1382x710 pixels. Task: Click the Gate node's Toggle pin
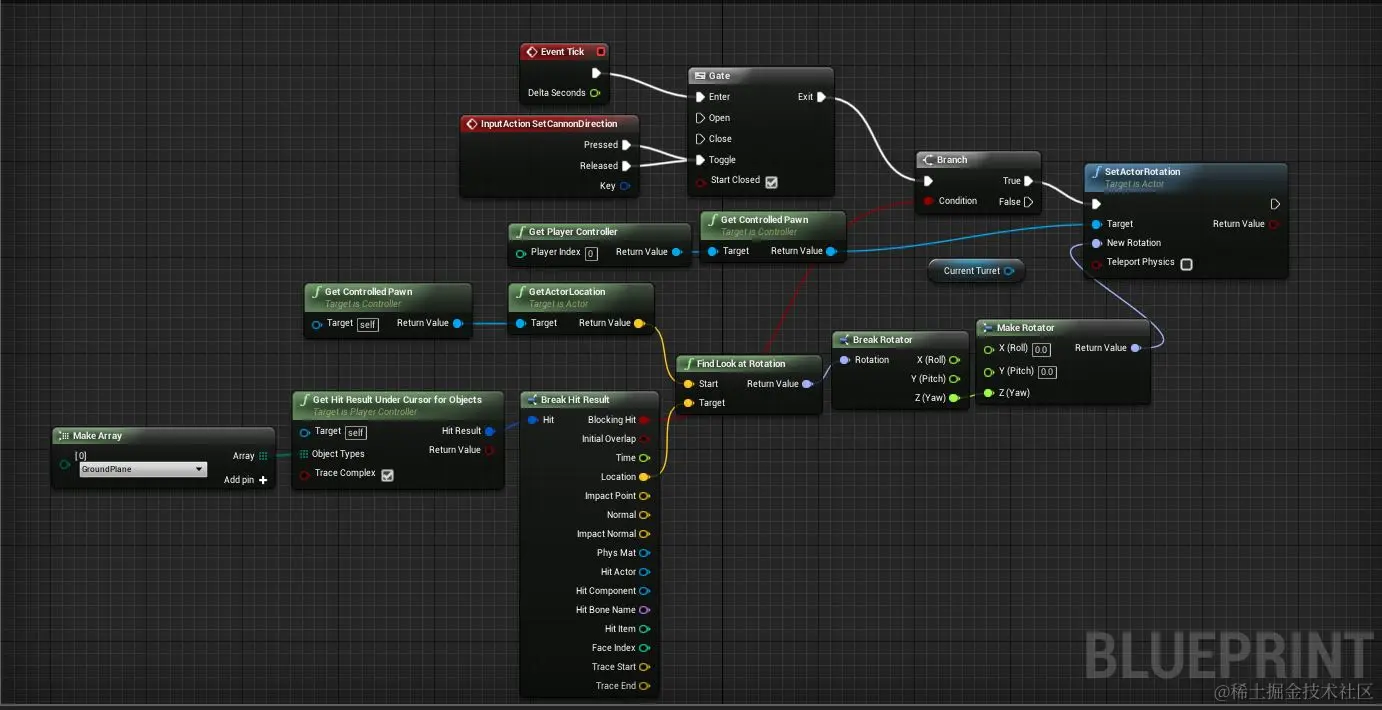(x=700, y=160)
